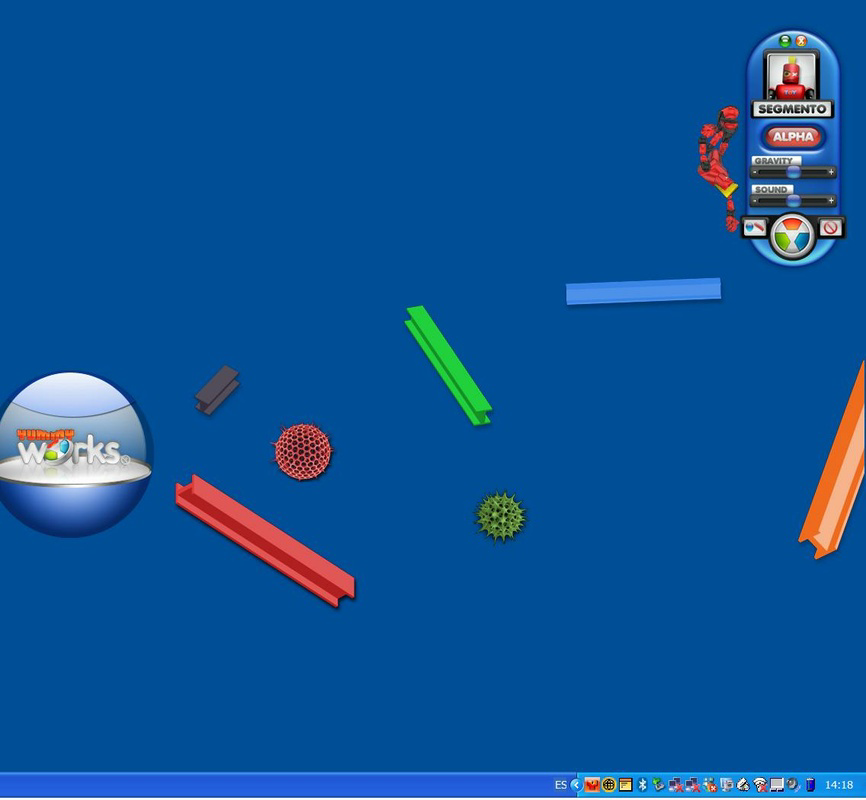
Task: Click the blue beam near the top
Action: click(643, 291)
